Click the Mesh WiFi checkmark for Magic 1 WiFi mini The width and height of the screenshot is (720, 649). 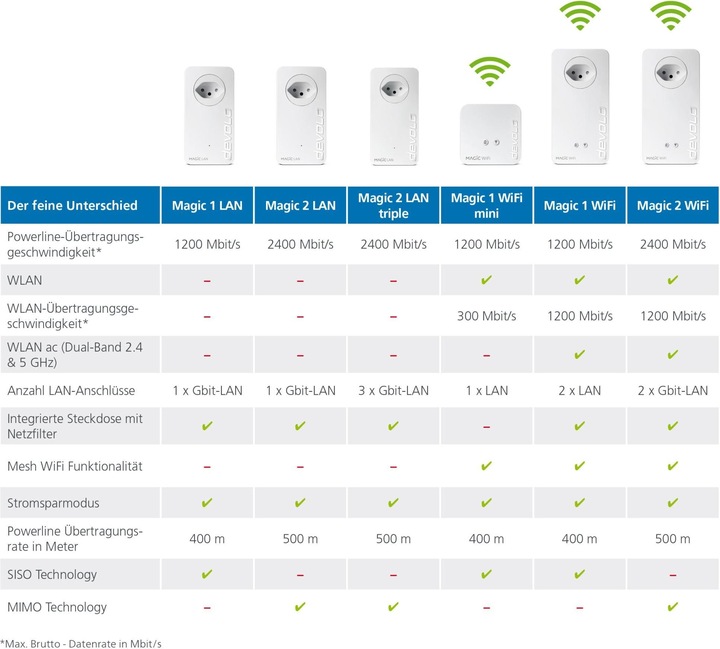[486, 466]
